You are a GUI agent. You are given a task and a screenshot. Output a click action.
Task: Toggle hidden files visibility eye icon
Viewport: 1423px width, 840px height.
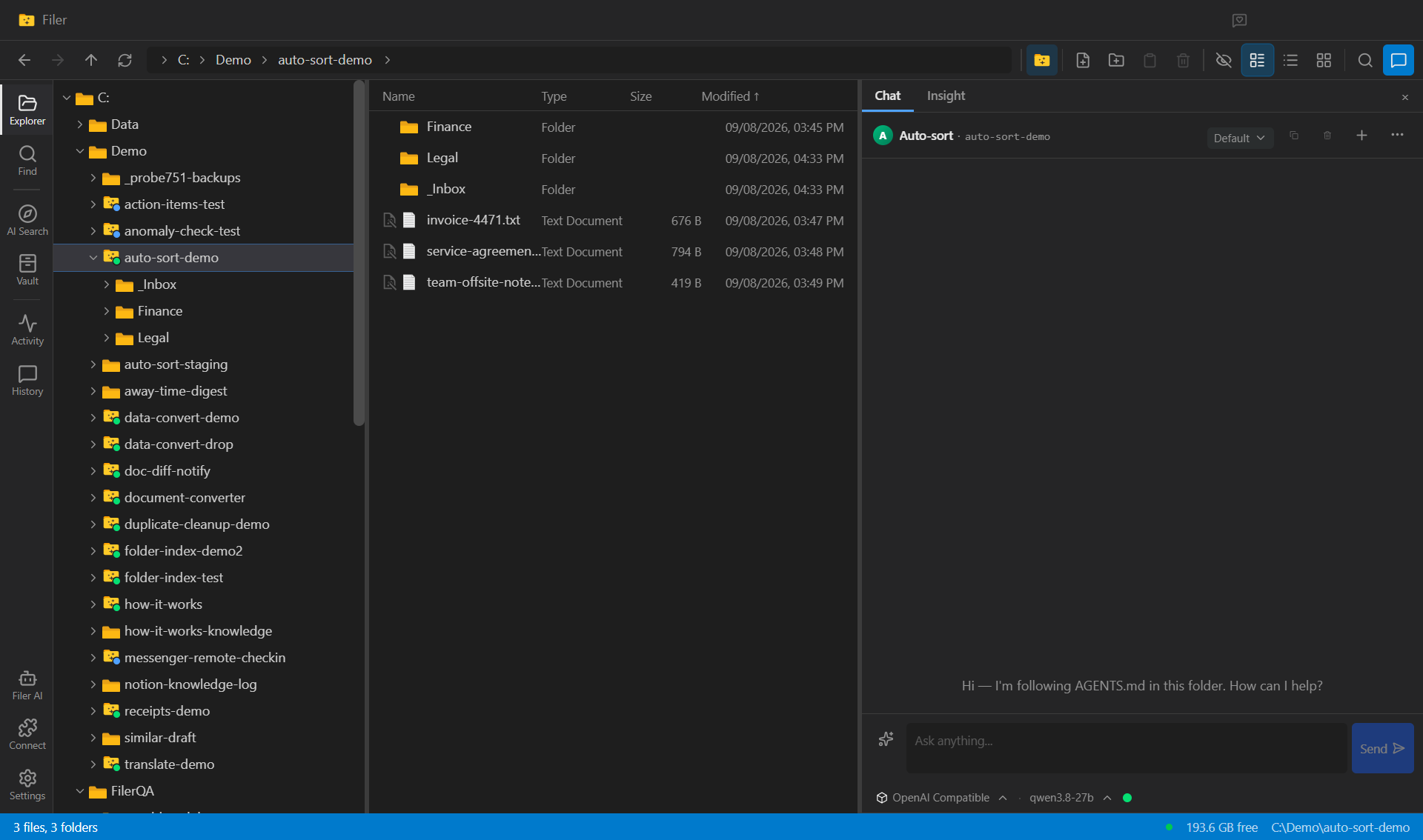[x=1224, y=60]
